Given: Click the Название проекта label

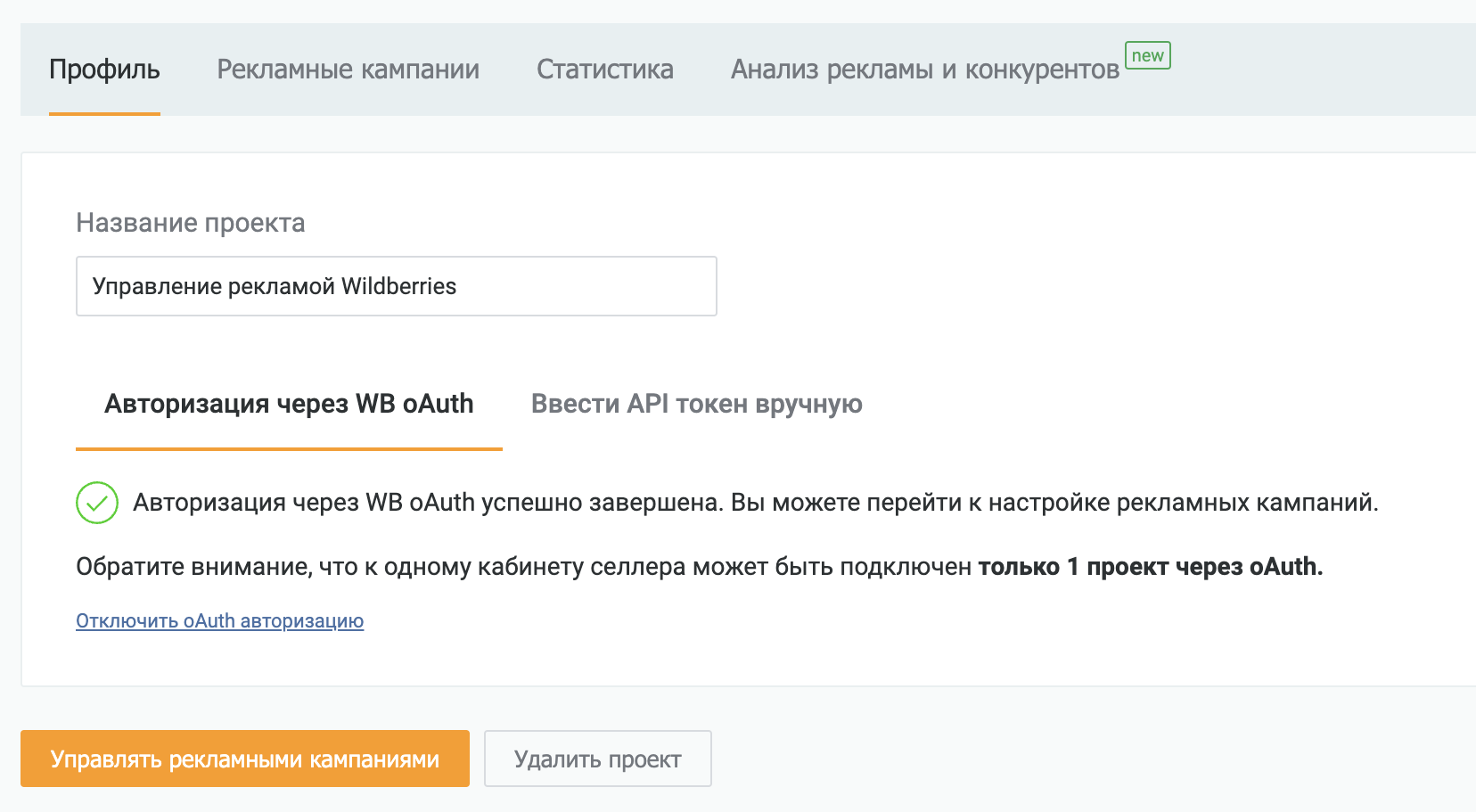Looking at the screenshot, I should tap(191, 223).
